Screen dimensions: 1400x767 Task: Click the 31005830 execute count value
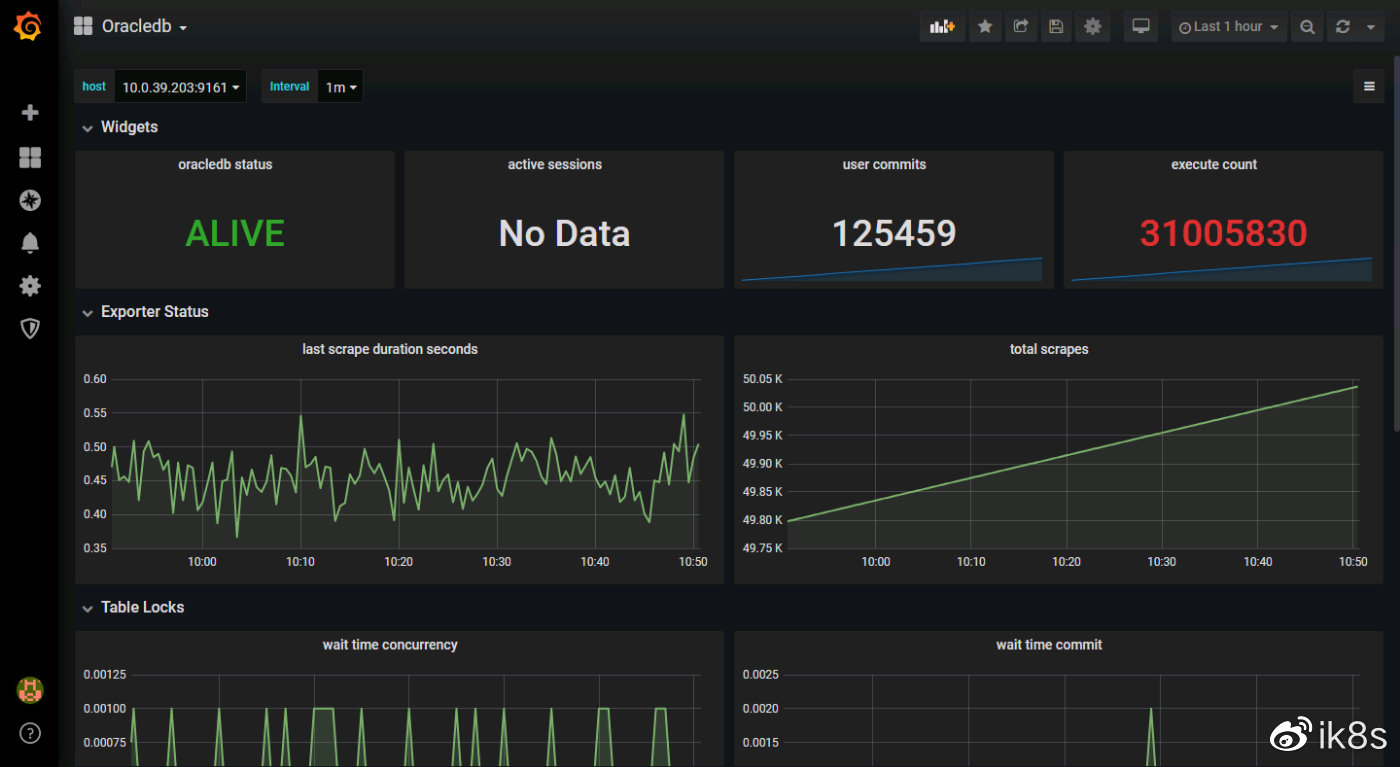1224,233
